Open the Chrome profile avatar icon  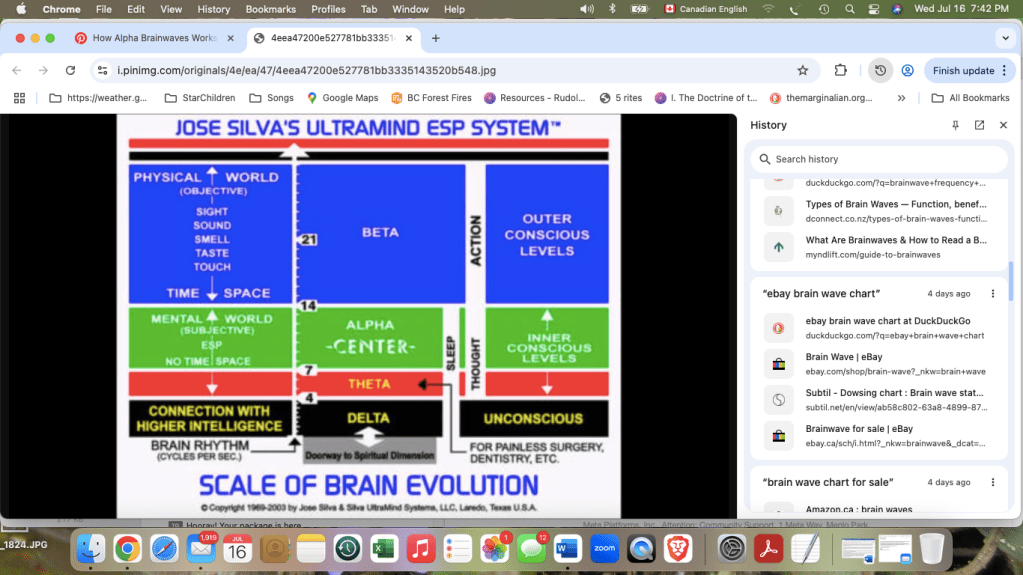(907, 71)
